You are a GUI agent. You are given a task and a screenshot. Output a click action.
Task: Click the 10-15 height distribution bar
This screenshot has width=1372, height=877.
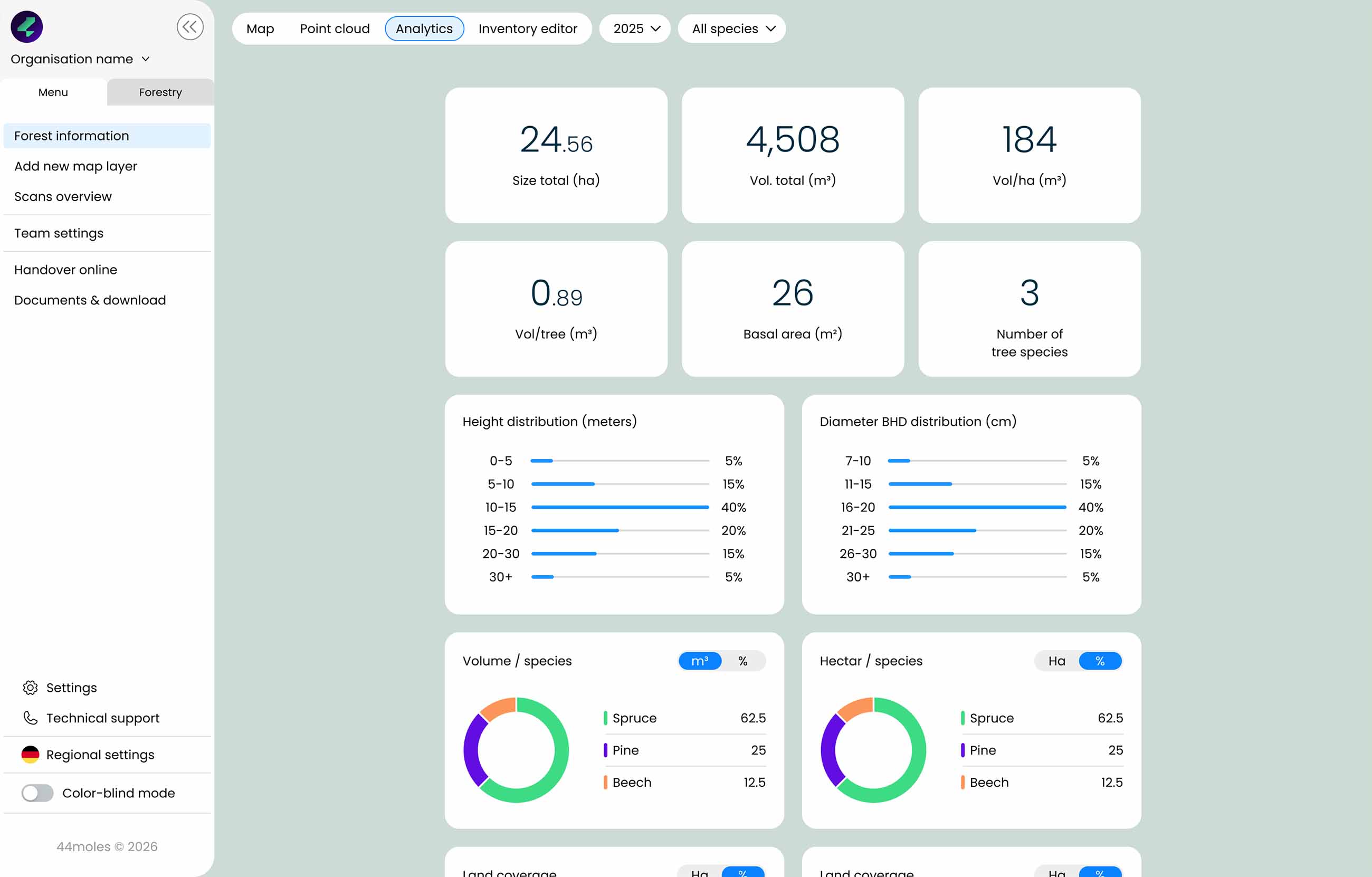click(x=620, y=507)
